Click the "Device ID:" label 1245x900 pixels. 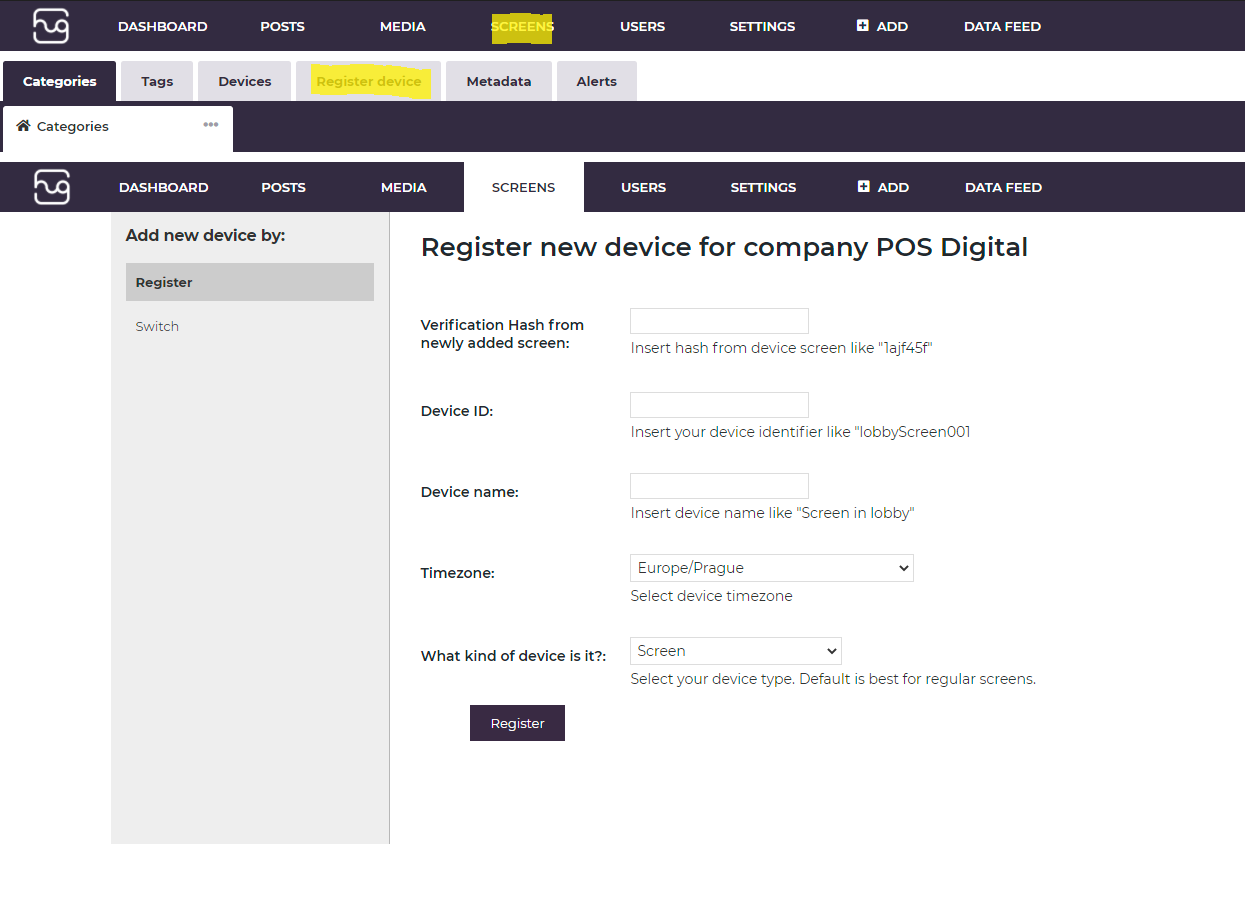tap(457, 411)
